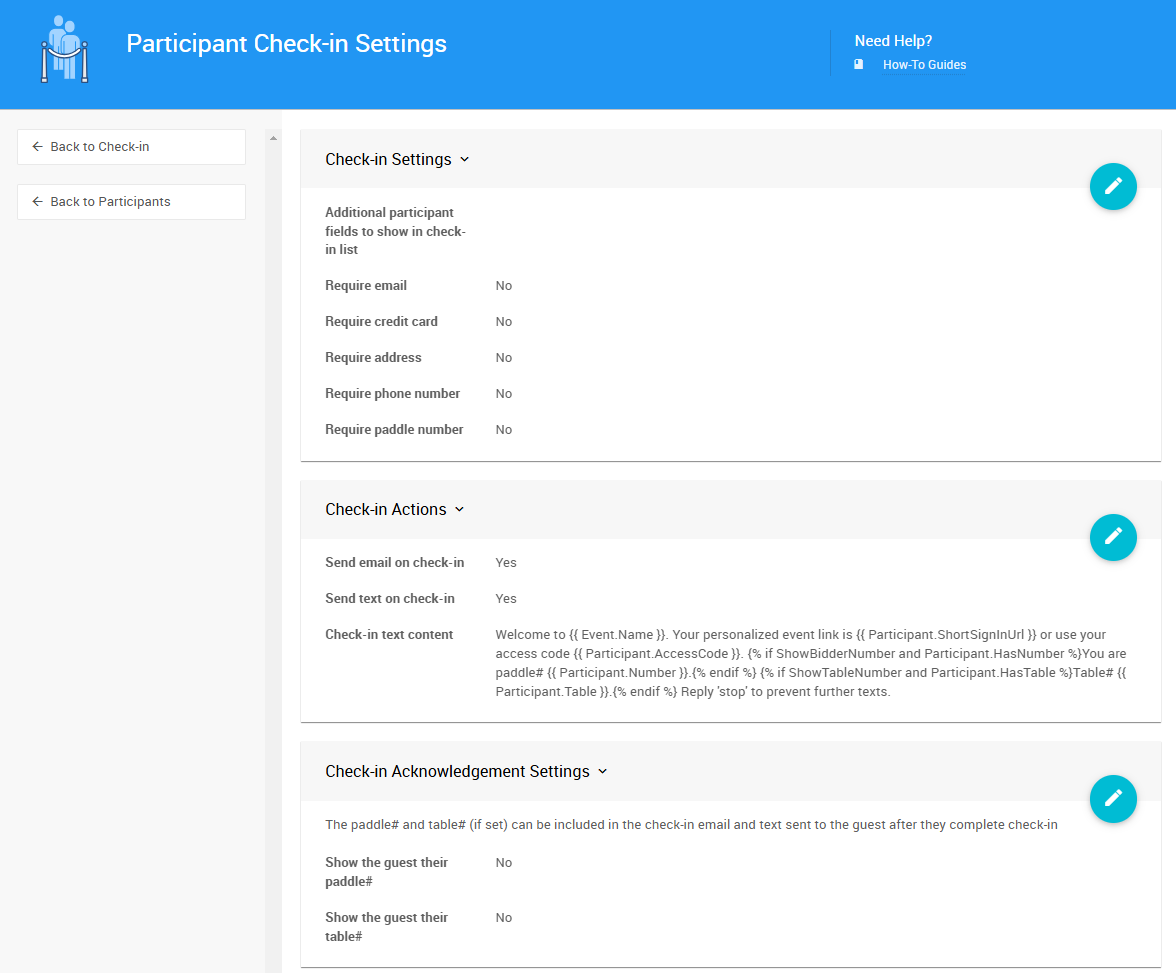1176x973 pixels.
Task: Open the How-To Guides link
Action: [x=924, y=65]
